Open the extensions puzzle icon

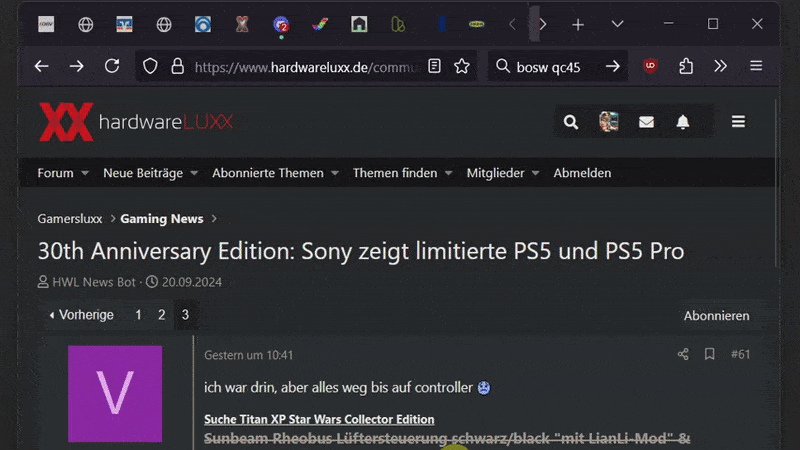pos(686,66)
